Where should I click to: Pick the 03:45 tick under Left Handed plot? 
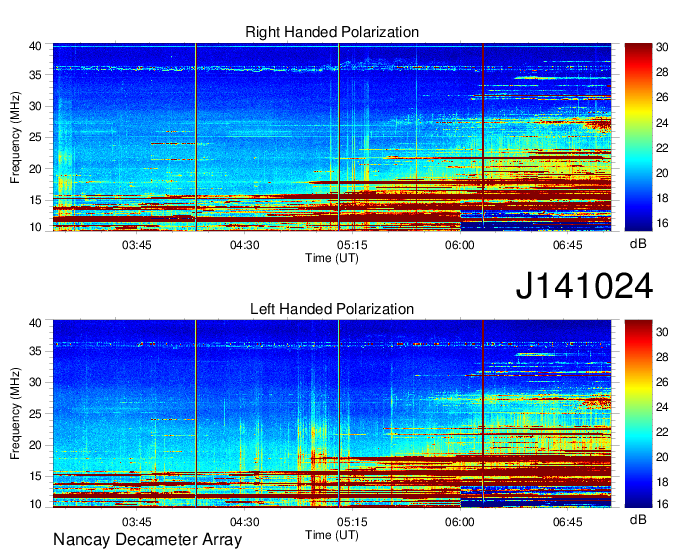tap(137, 522)
